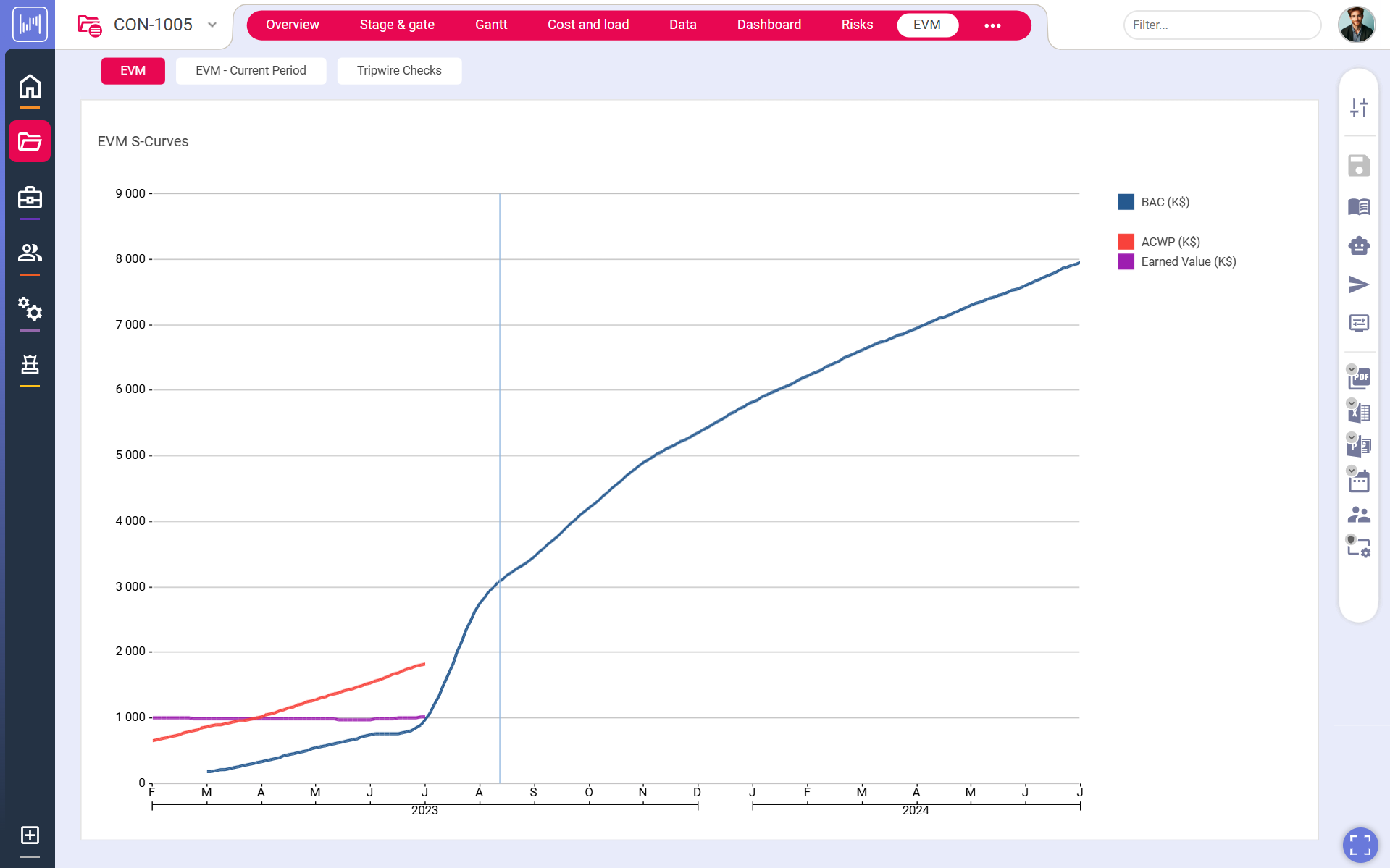Open Tripwire Checks view
The width and height of the screenshot is (1390, 868).
coord(399,70)
